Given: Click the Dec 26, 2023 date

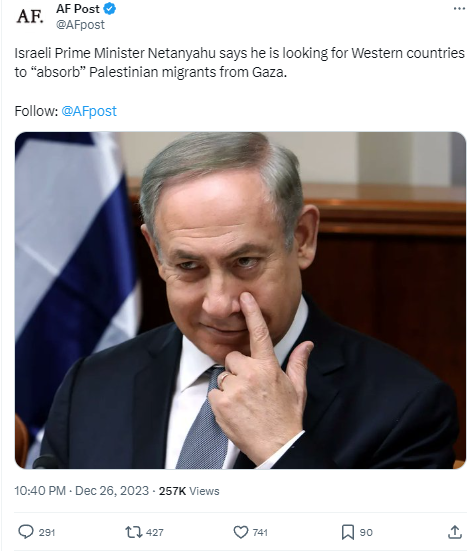Looking at the screenshot, I should pyautogui.click(x=112, y=491).
